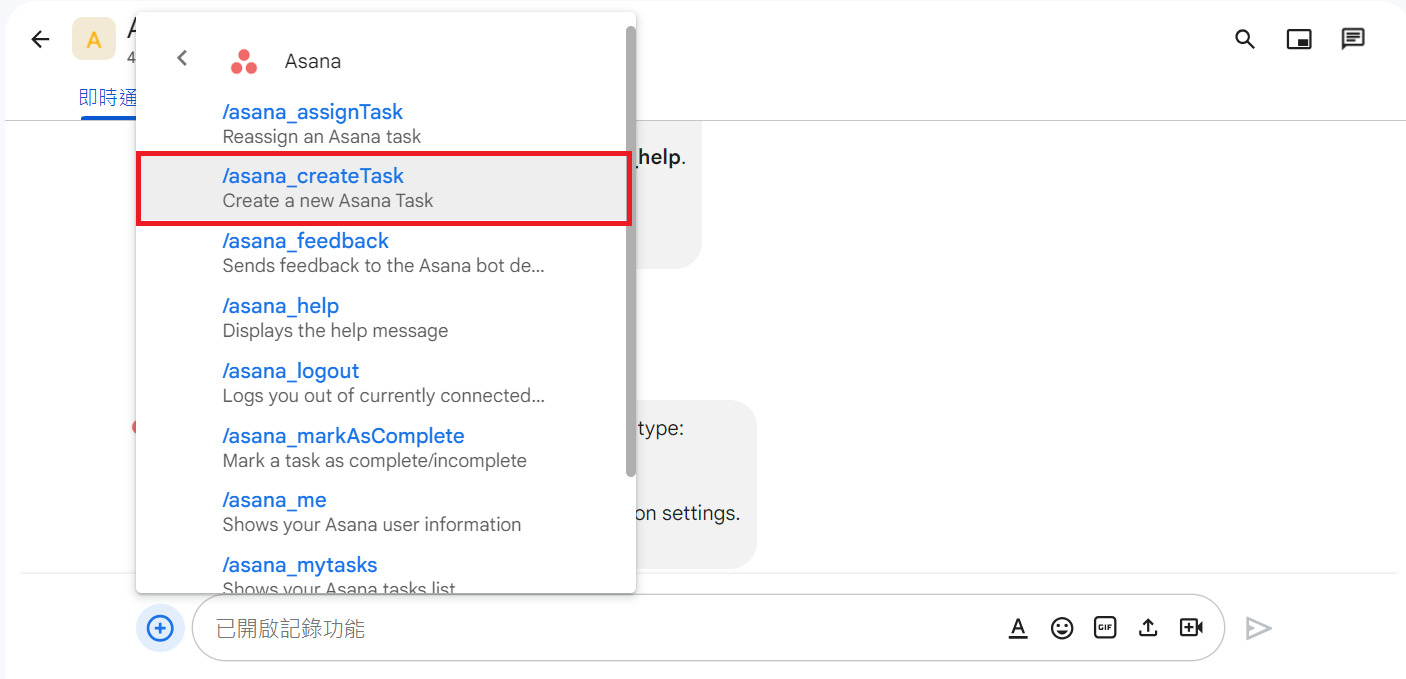Select the /asana_logout command
Viewport: 1406px width, 679px height.
[x=385, y=383]
